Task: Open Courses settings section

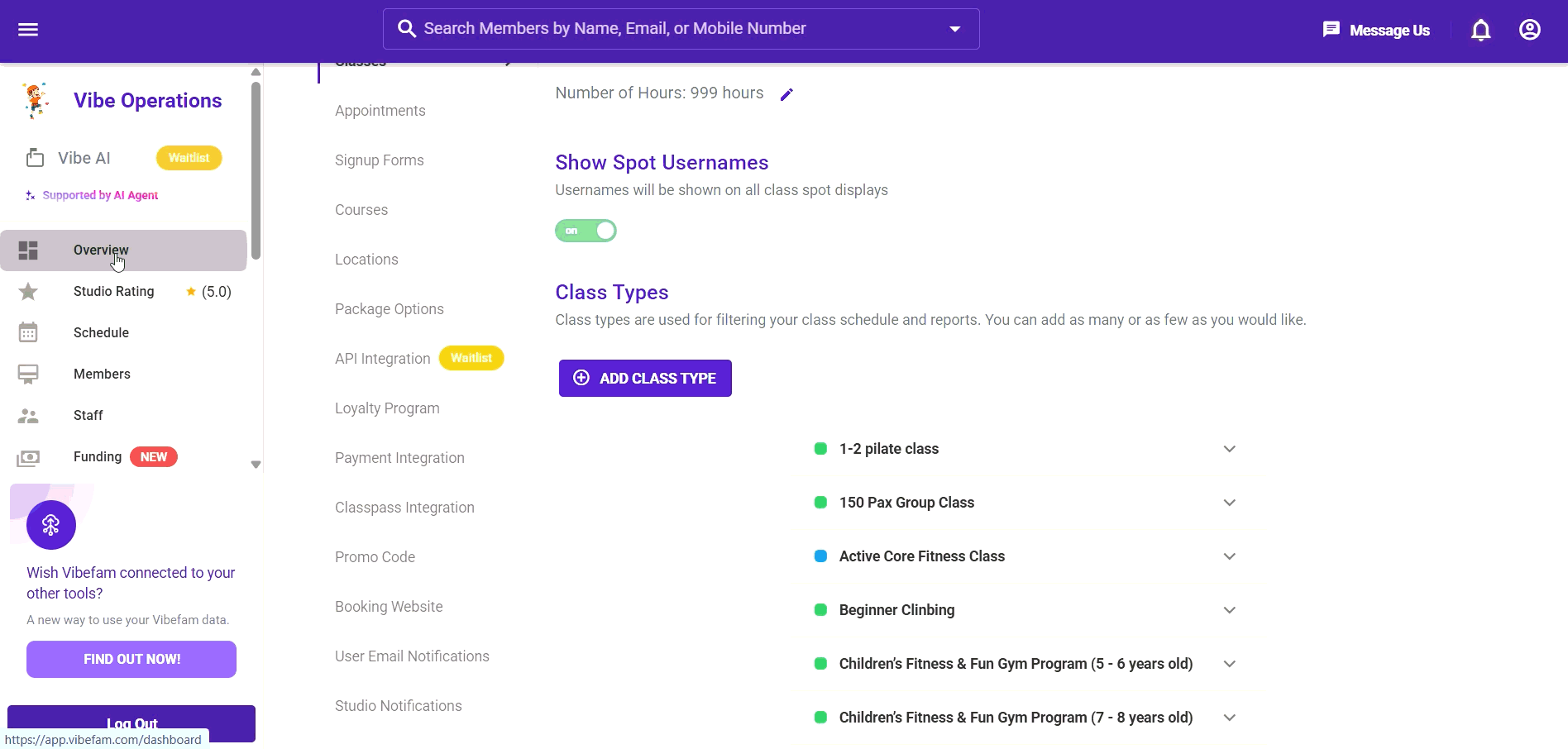Action: coord(361,210)
